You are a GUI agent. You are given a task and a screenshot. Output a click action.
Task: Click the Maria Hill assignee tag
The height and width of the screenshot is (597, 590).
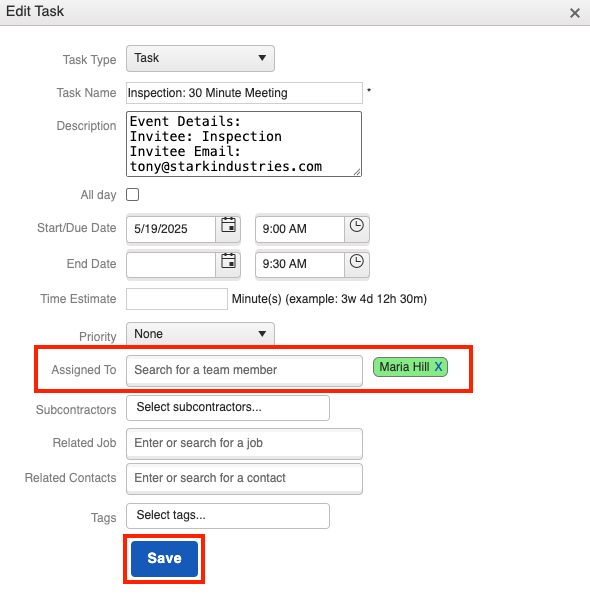(404, 367)
